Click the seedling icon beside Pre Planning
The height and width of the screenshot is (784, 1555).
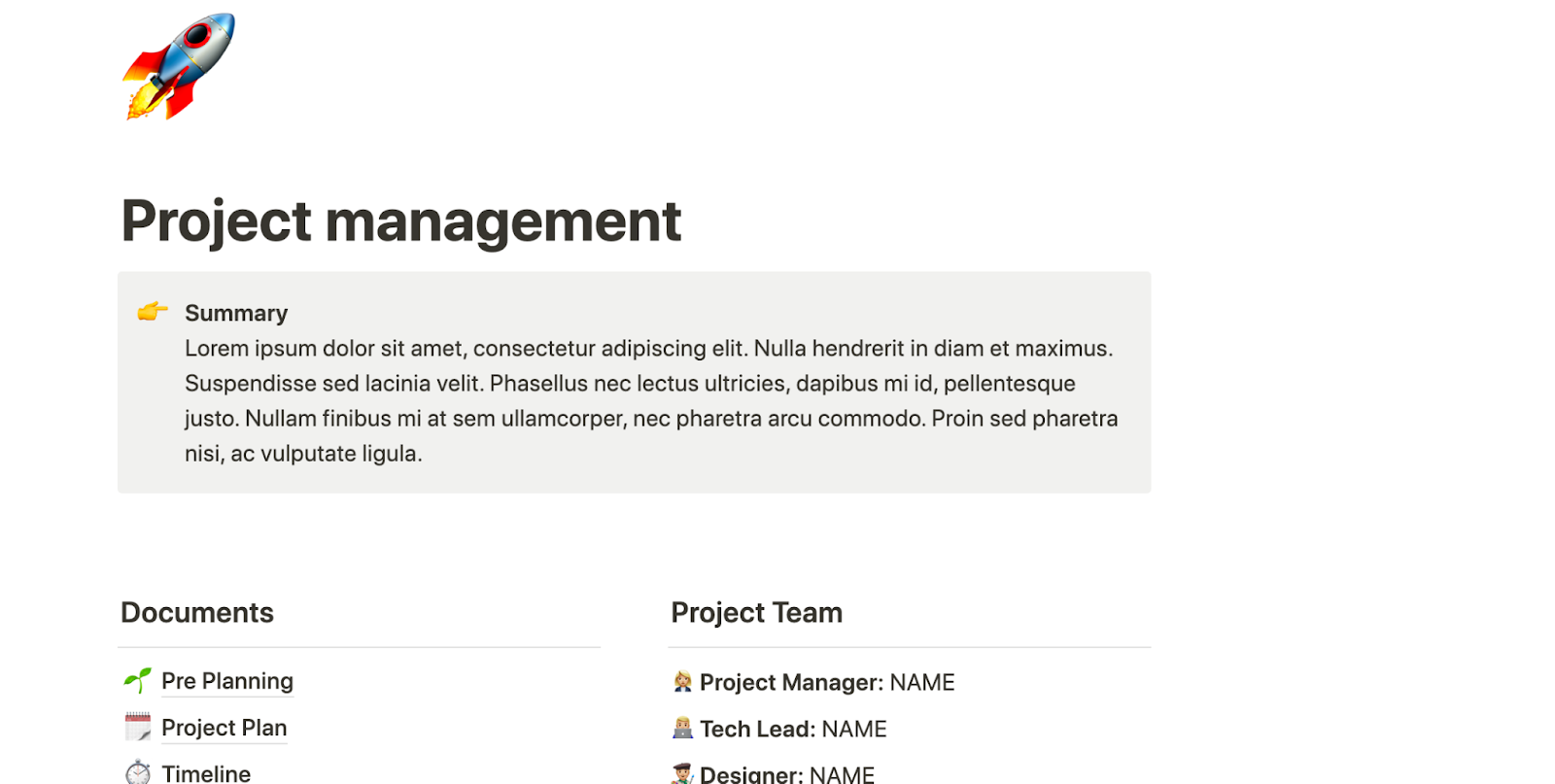[138, 680]
